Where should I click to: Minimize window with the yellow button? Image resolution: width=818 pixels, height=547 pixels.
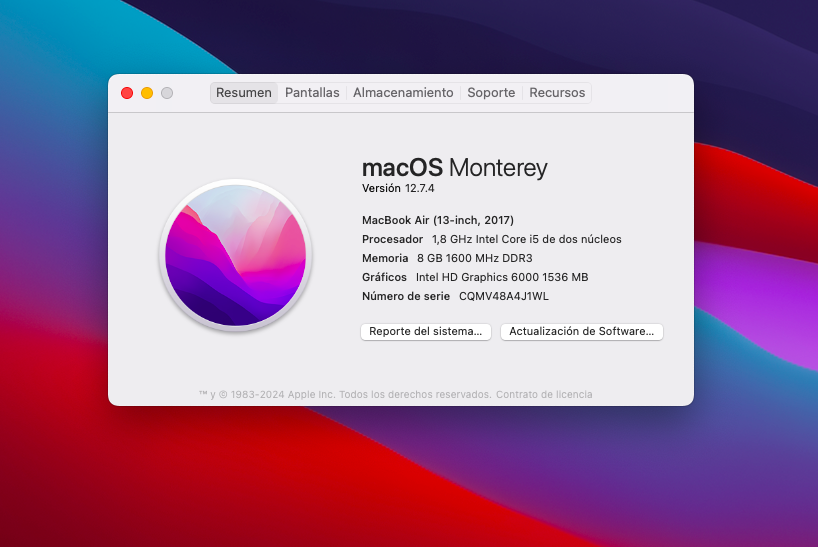point(147,93)
